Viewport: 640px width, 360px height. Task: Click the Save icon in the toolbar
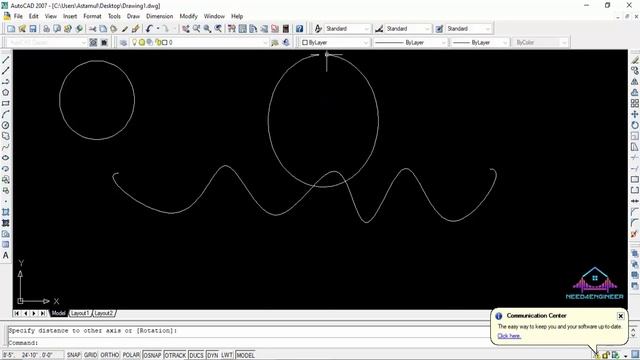tap(33, 29)
